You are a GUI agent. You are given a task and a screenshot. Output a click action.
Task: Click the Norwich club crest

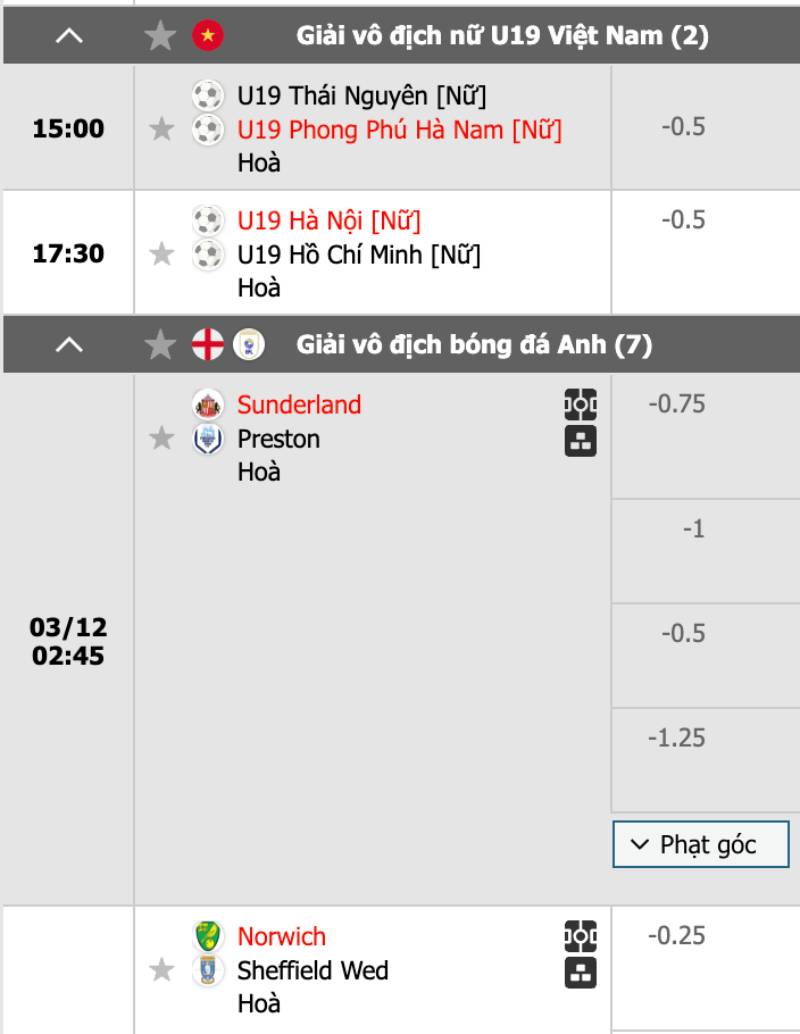208,936
